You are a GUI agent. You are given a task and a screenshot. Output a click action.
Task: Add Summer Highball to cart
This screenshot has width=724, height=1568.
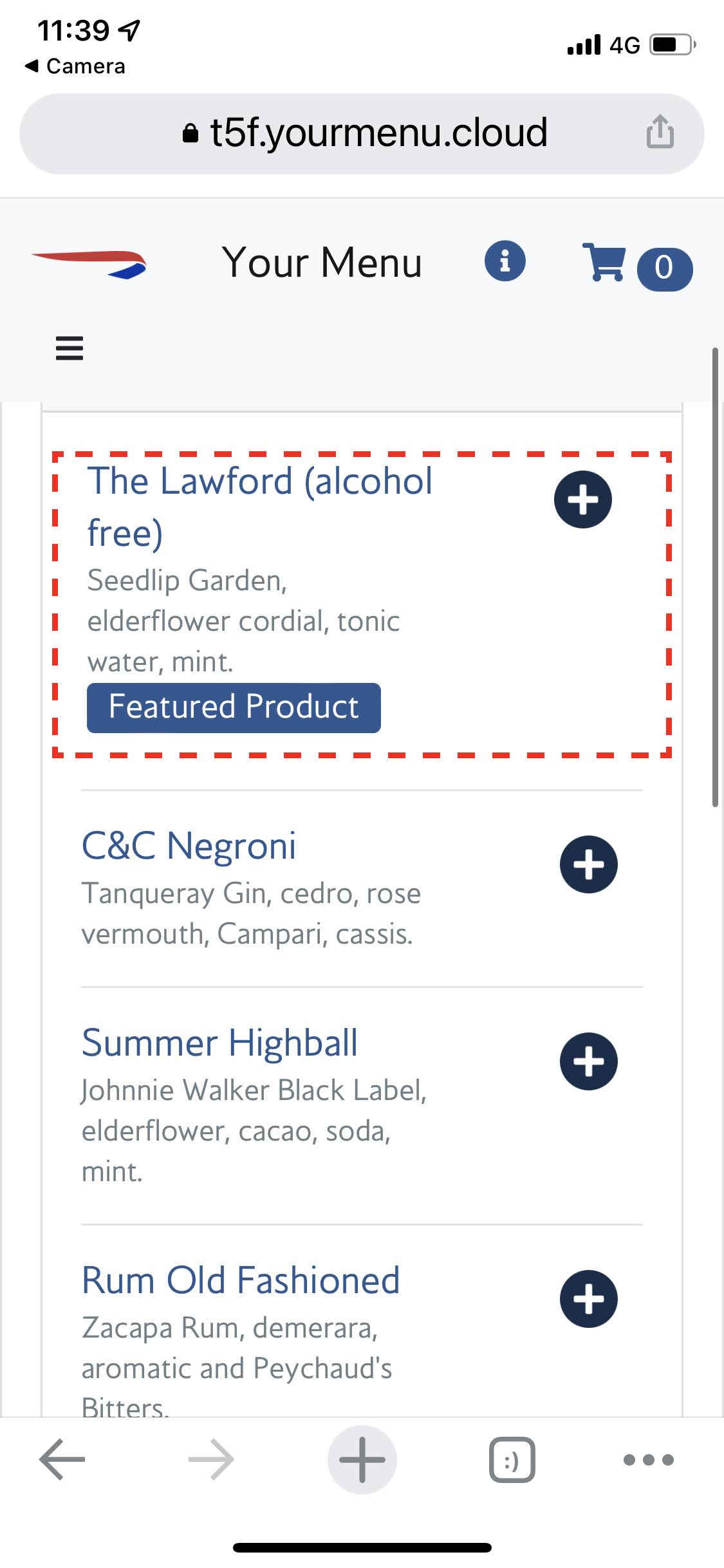click(x=588, y=1061)
